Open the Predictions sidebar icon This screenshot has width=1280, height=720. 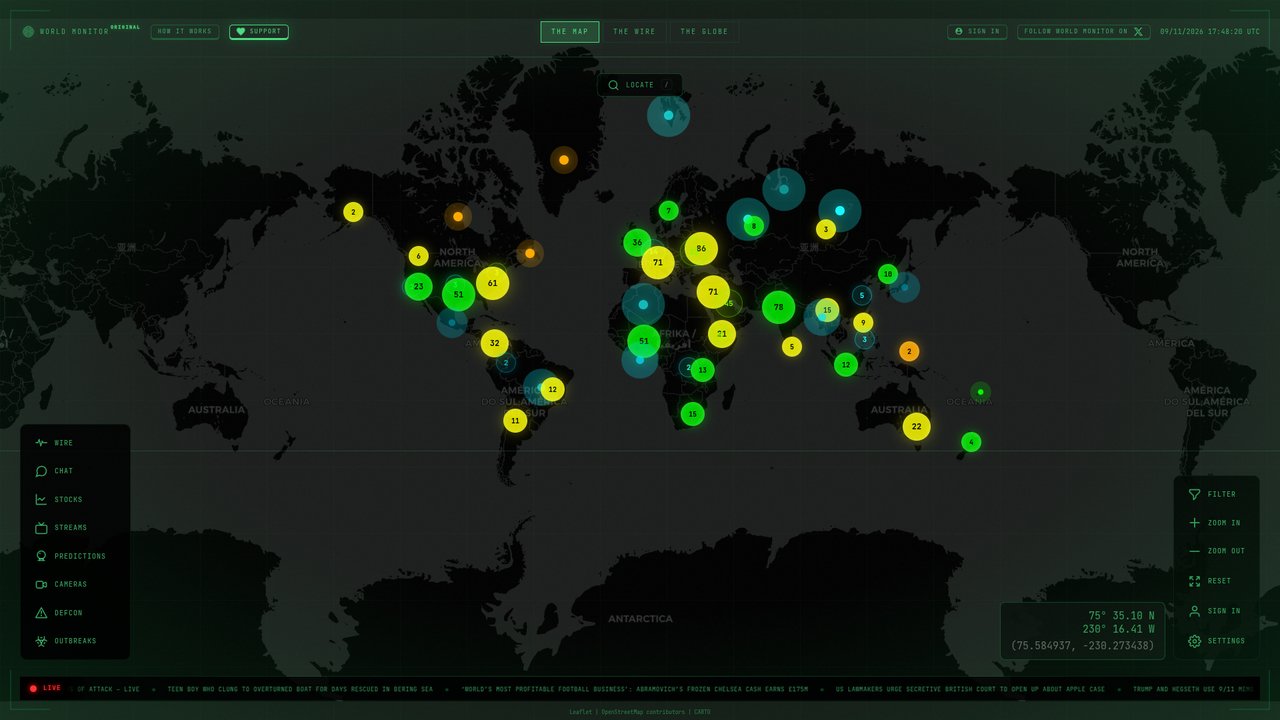[x=41, y=556]
